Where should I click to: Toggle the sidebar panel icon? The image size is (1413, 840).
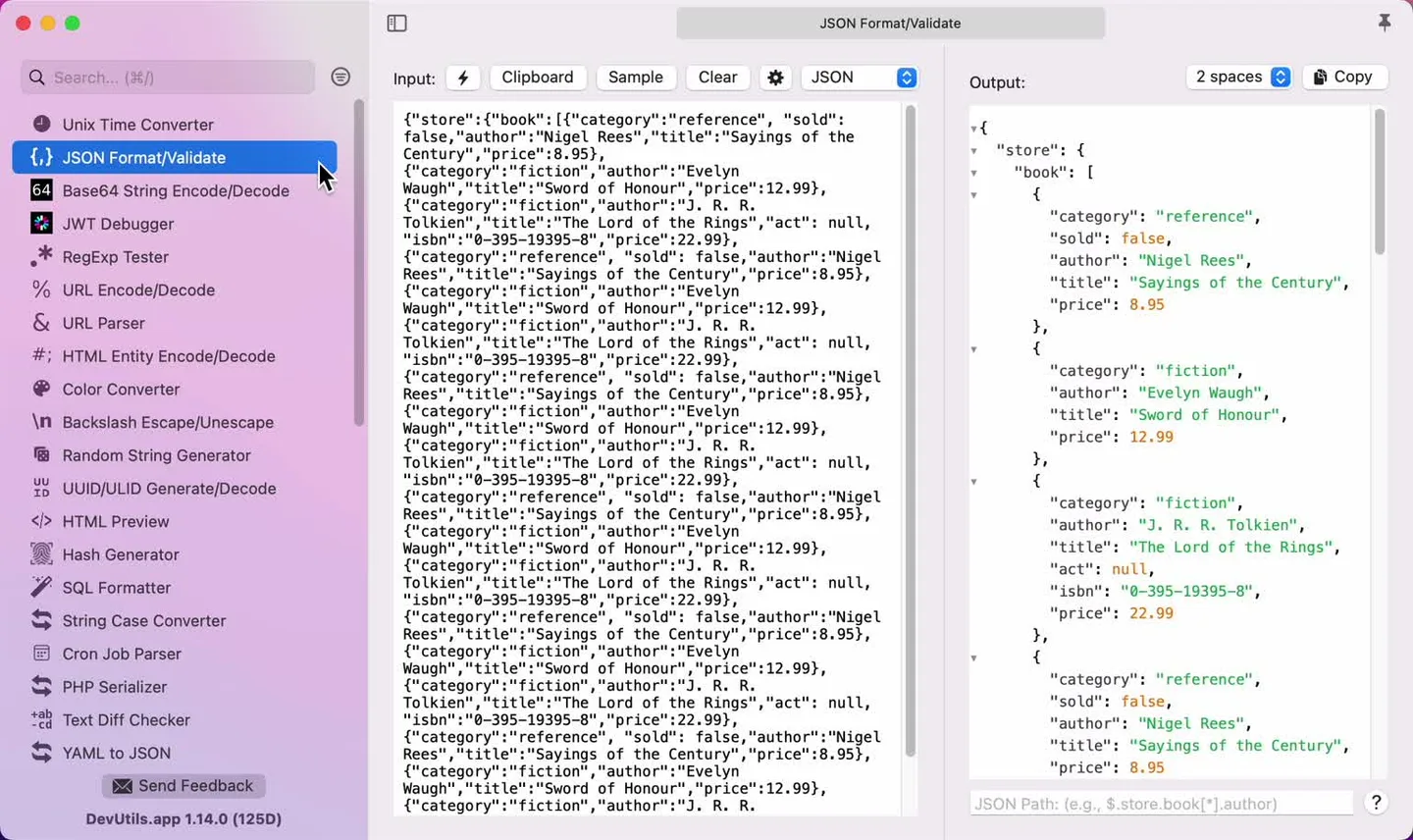click(396, 24)
